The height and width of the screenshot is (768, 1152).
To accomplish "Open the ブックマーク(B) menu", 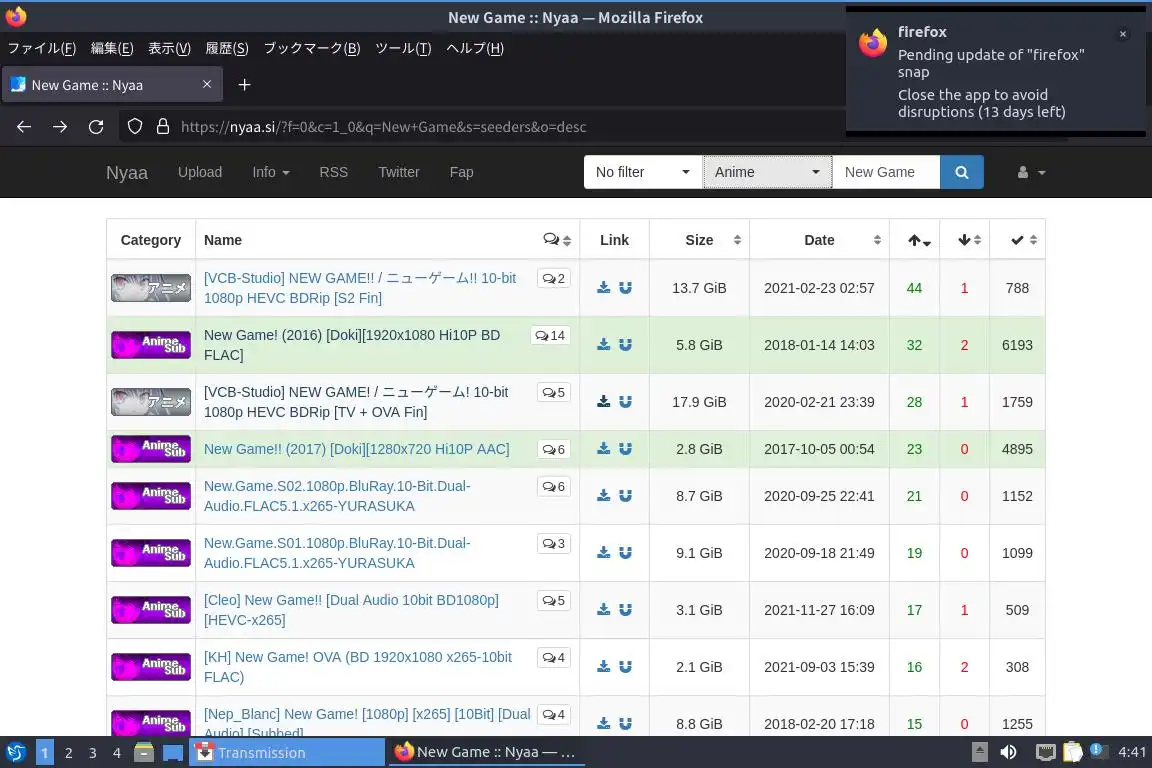I will (312, 49).
